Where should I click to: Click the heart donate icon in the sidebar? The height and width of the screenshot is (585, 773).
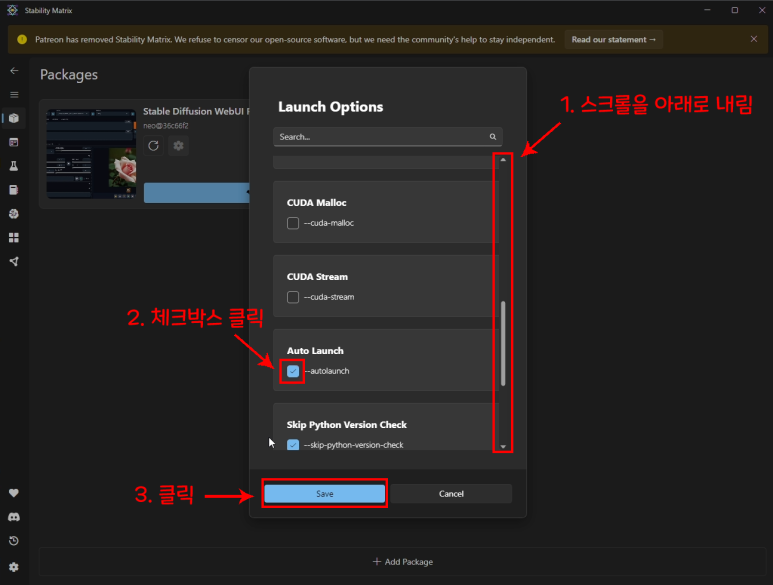click(x=14, y=493)
